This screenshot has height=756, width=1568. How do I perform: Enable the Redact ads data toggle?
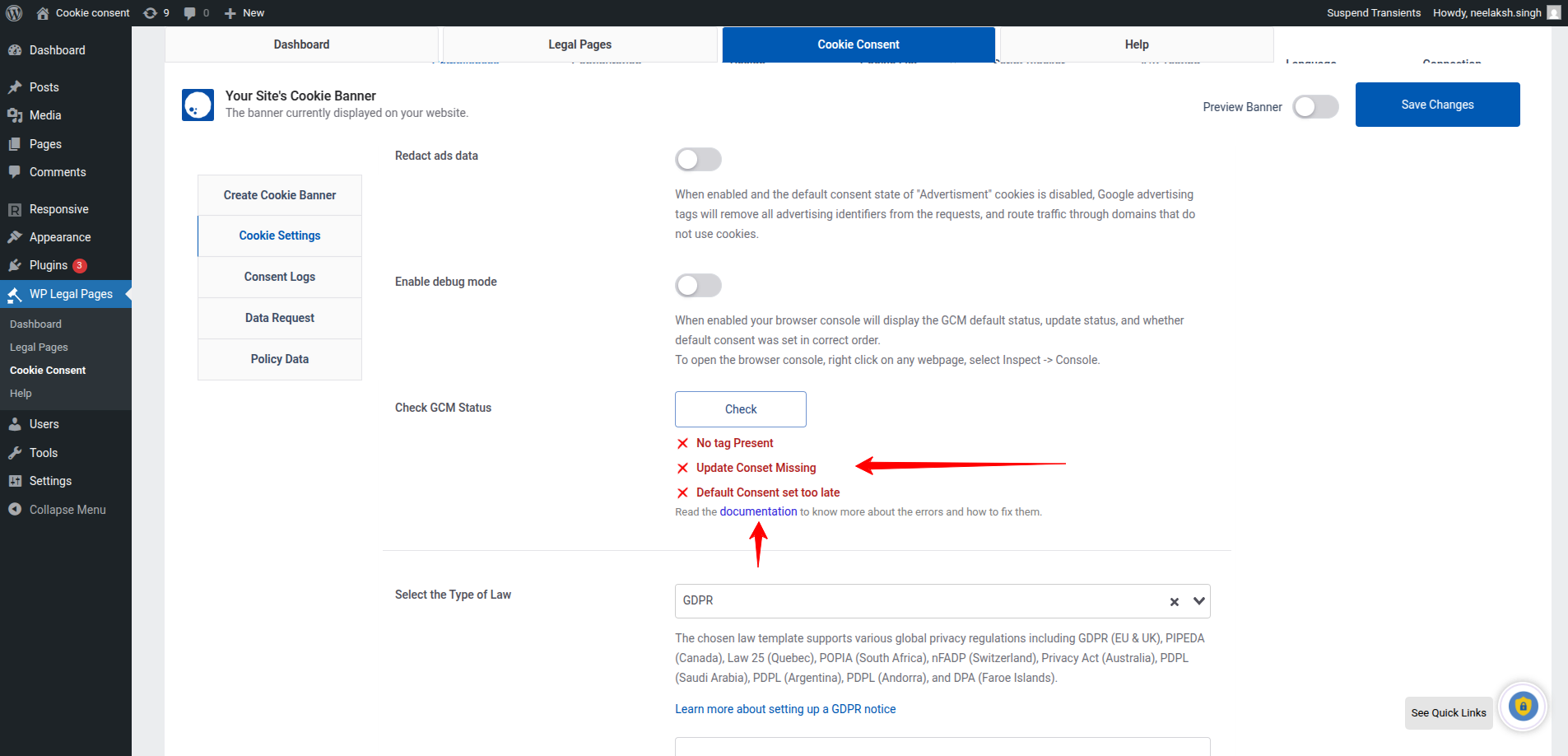698,159
